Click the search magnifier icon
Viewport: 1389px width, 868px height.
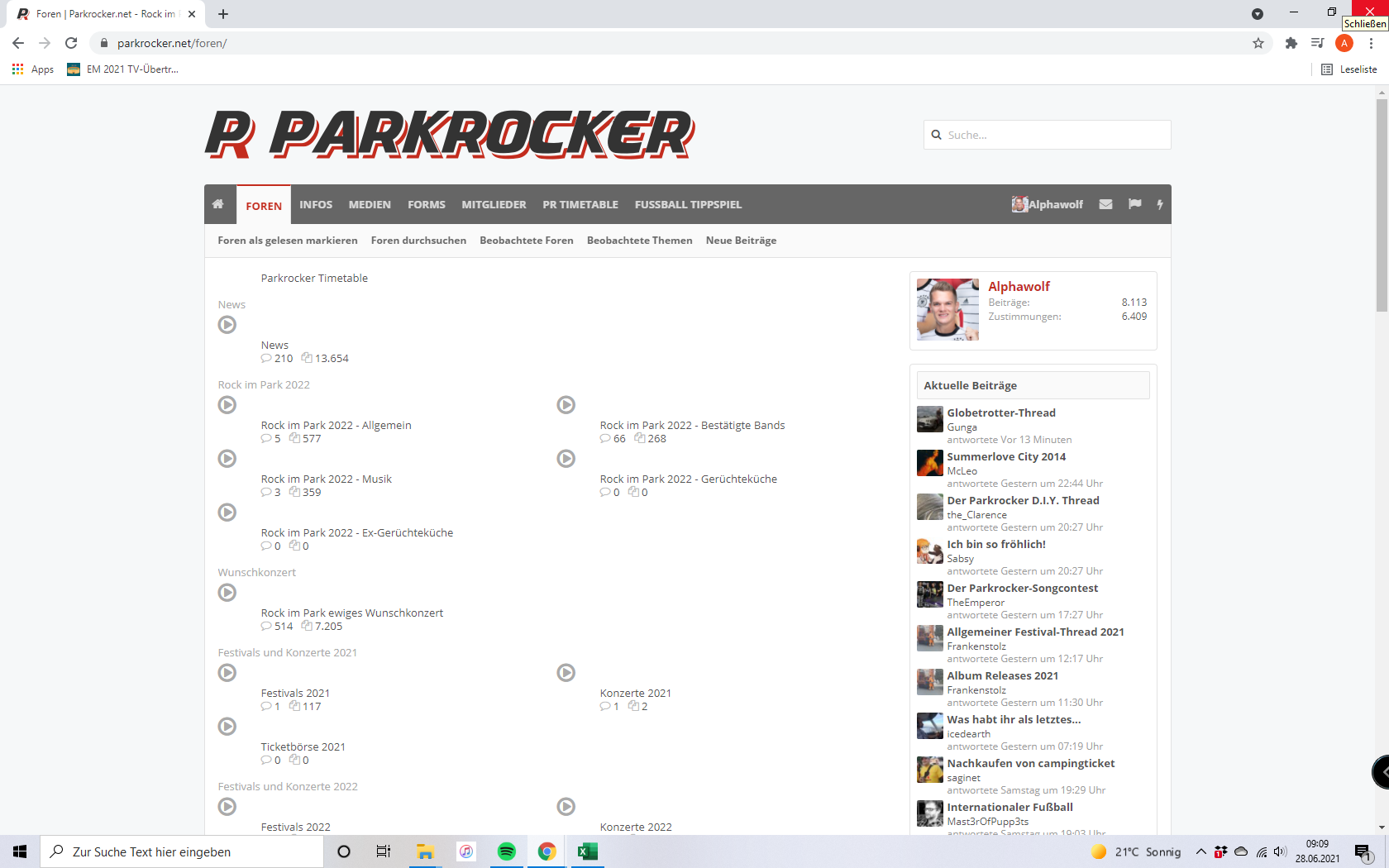point(937,135)
